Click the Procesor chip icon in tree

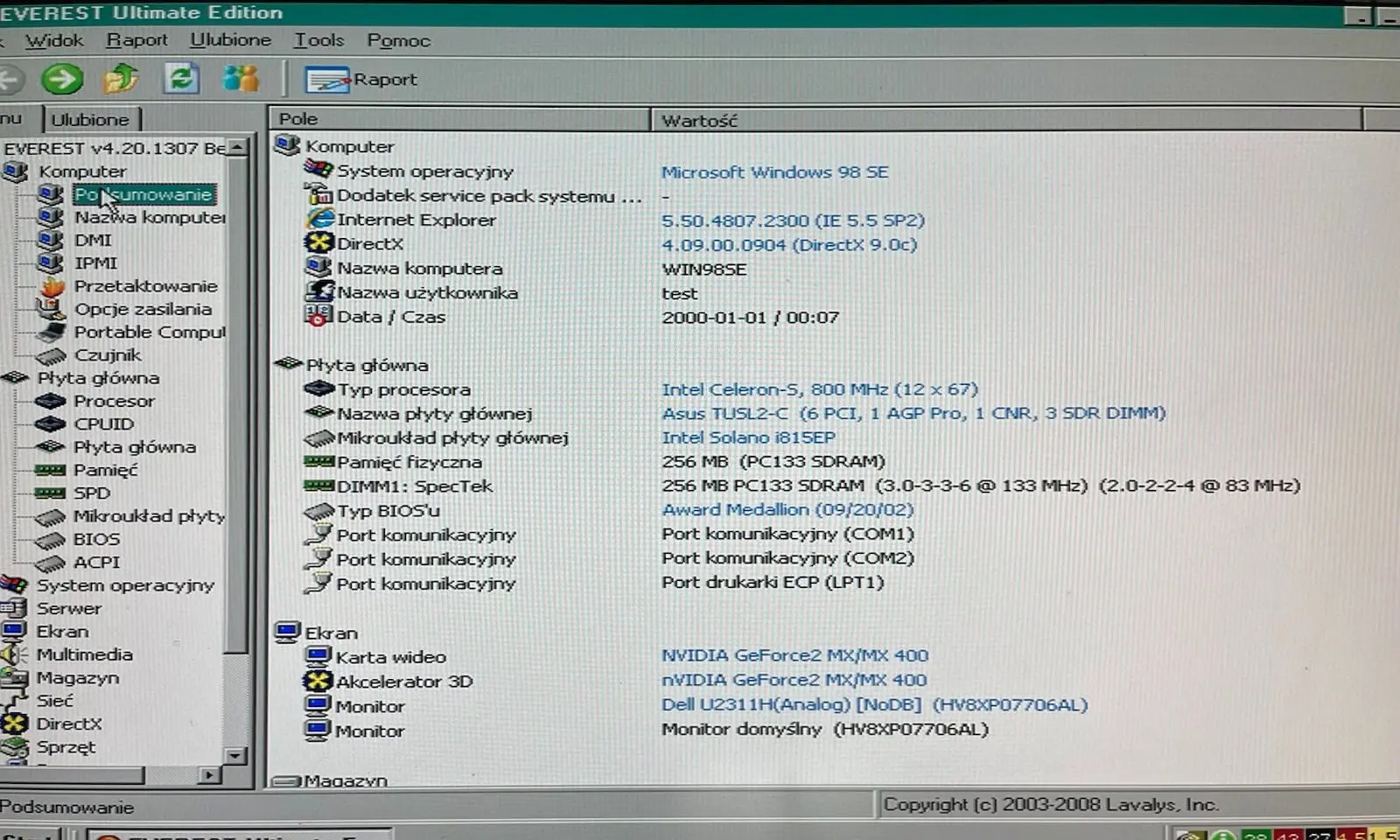51,401
